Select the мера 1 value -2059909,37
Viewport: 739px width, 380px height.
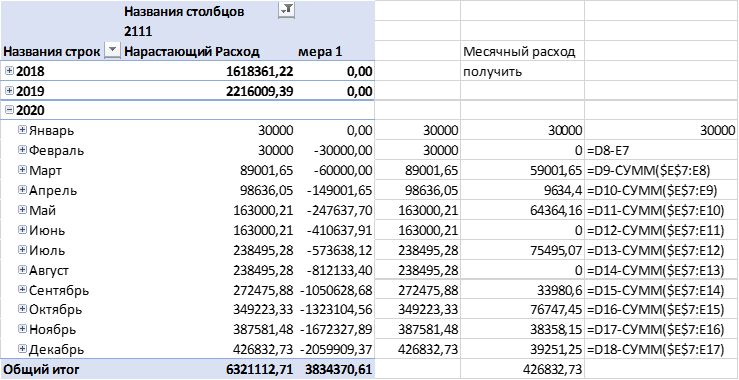point(336,350)
